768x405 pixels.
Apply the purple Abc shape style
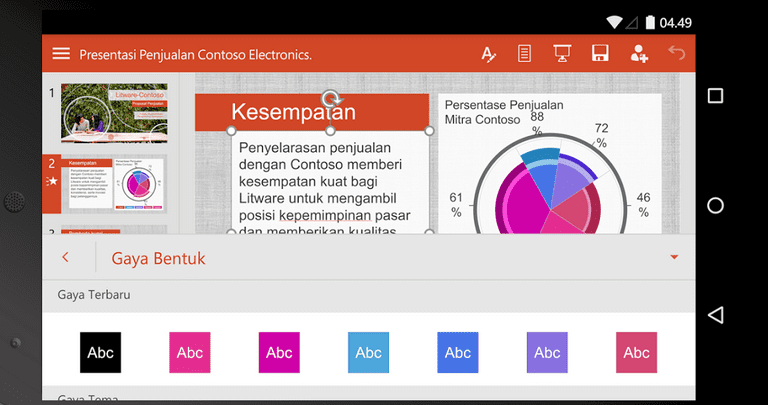[547, 353]
